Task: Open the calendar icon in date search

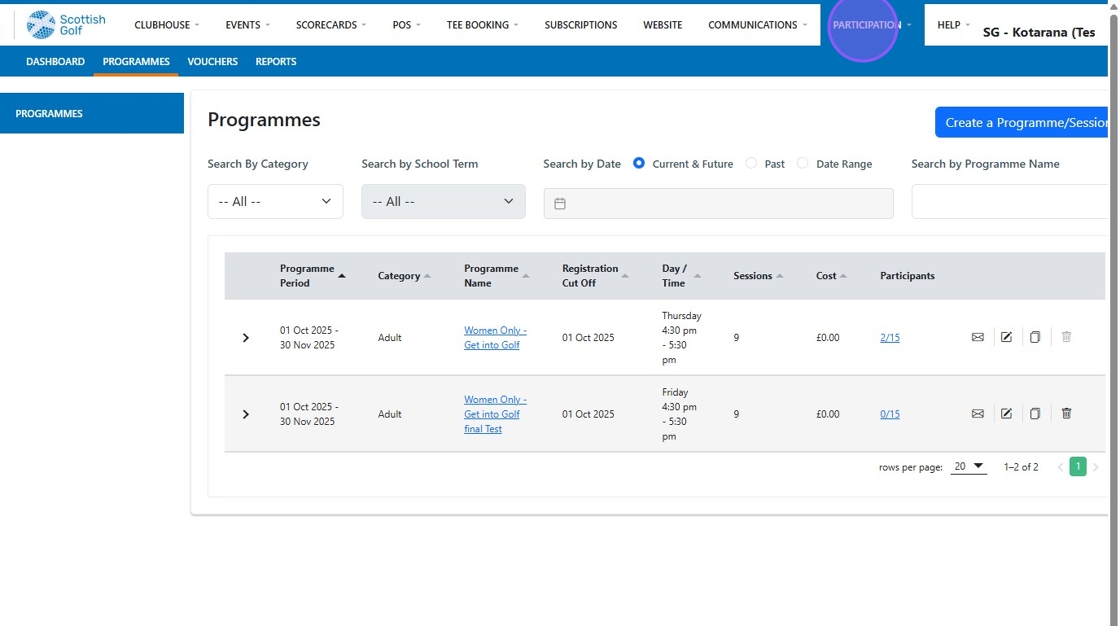Action: (x=560, y=204)
